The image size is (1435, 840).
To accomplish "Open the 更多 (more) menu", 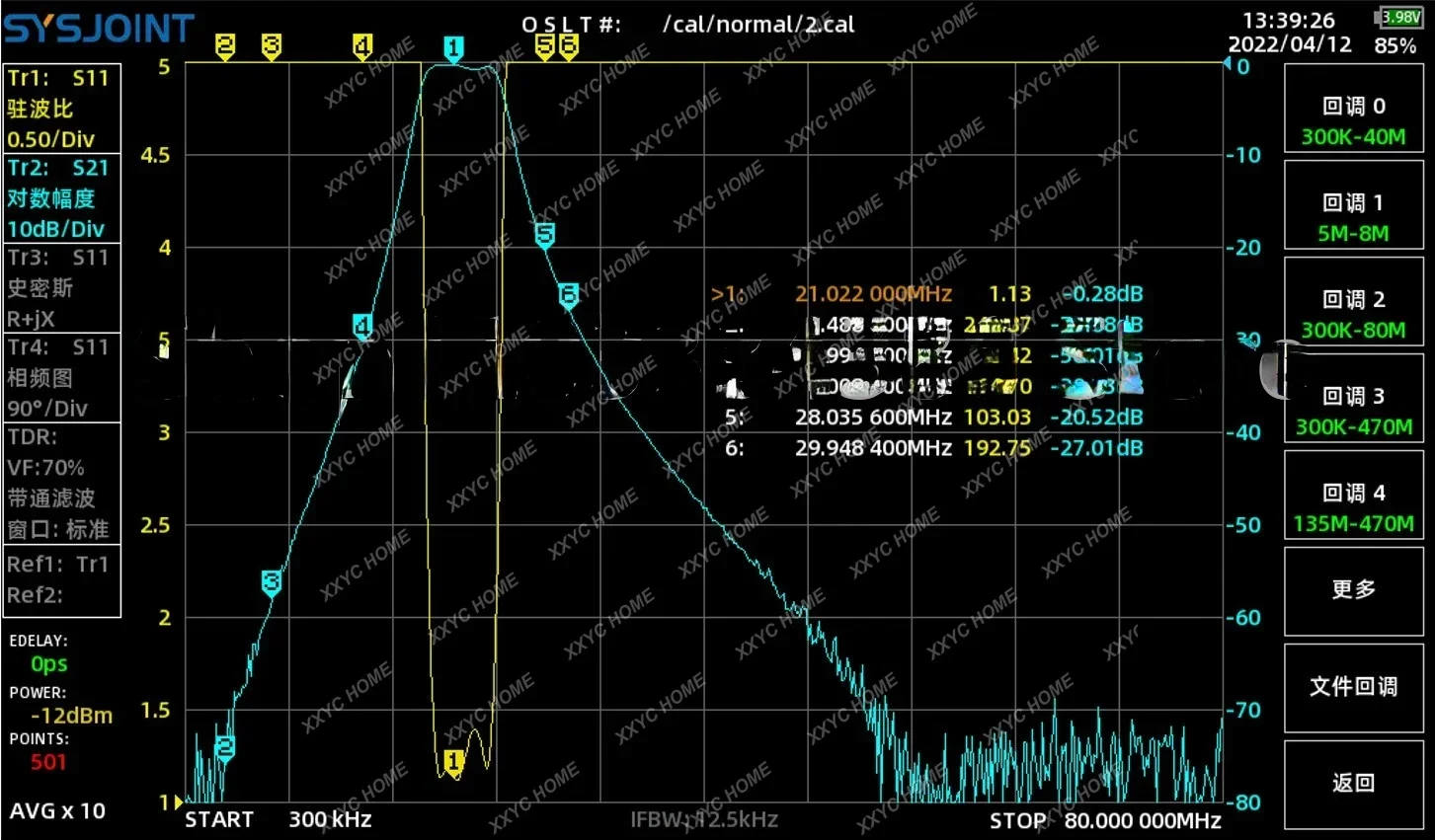I will click(x=1353, y=591).
